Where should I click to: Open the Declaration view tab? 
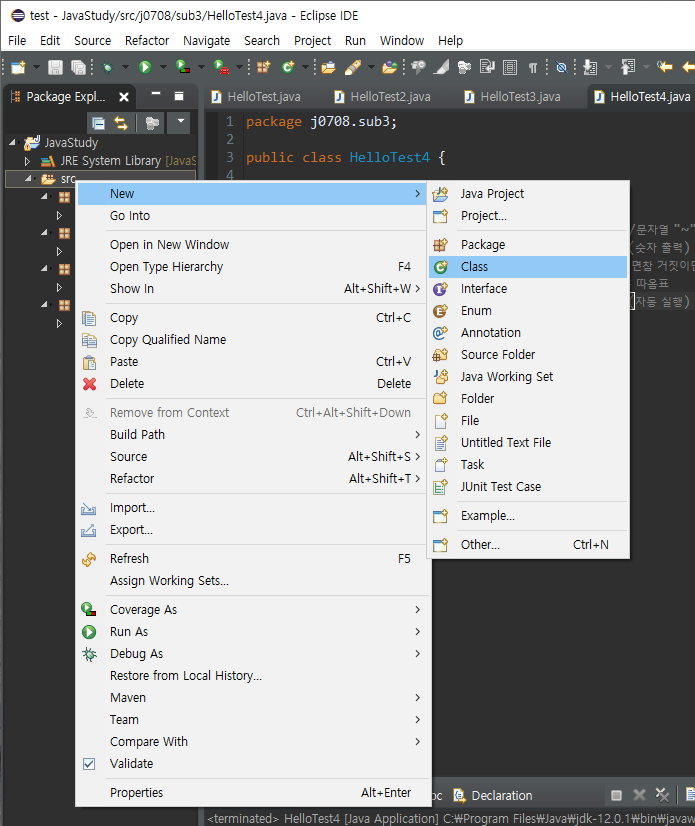coord(493,795)
